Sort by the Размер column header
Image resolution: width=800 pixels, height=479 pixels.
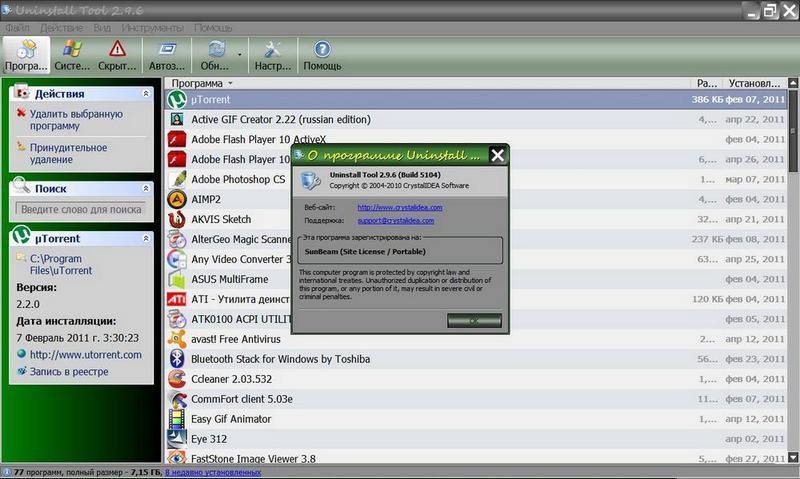point(707,83)
